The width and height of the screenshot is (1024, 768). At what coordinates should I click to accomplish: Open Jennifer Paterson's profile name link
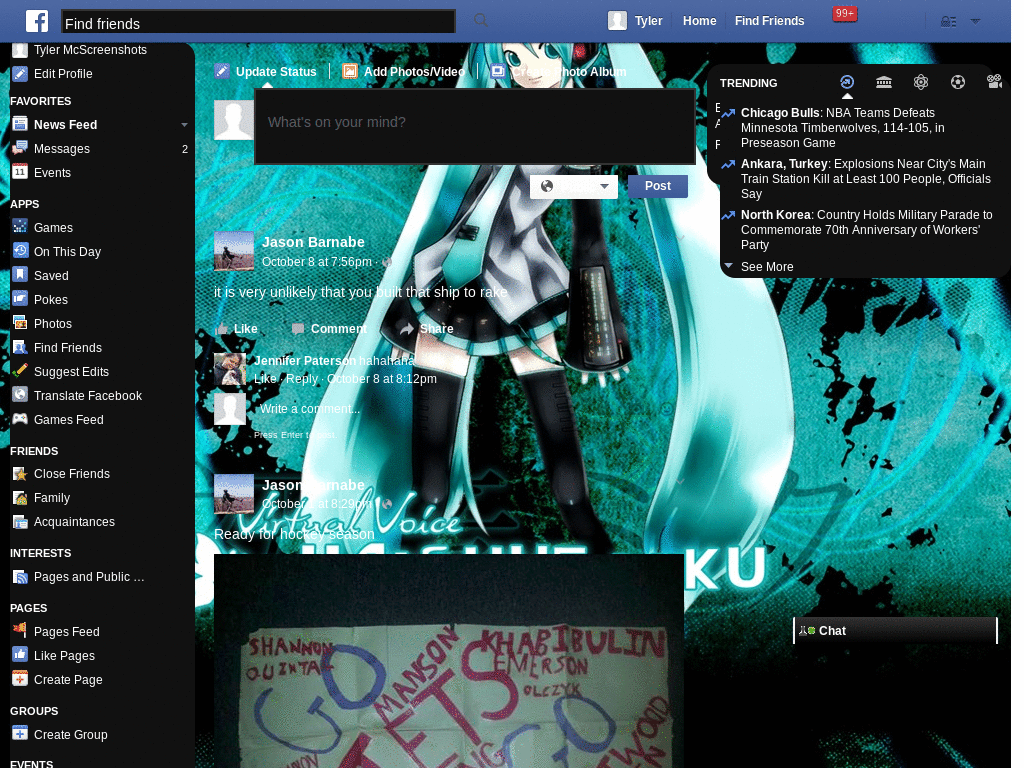[305, 360]
